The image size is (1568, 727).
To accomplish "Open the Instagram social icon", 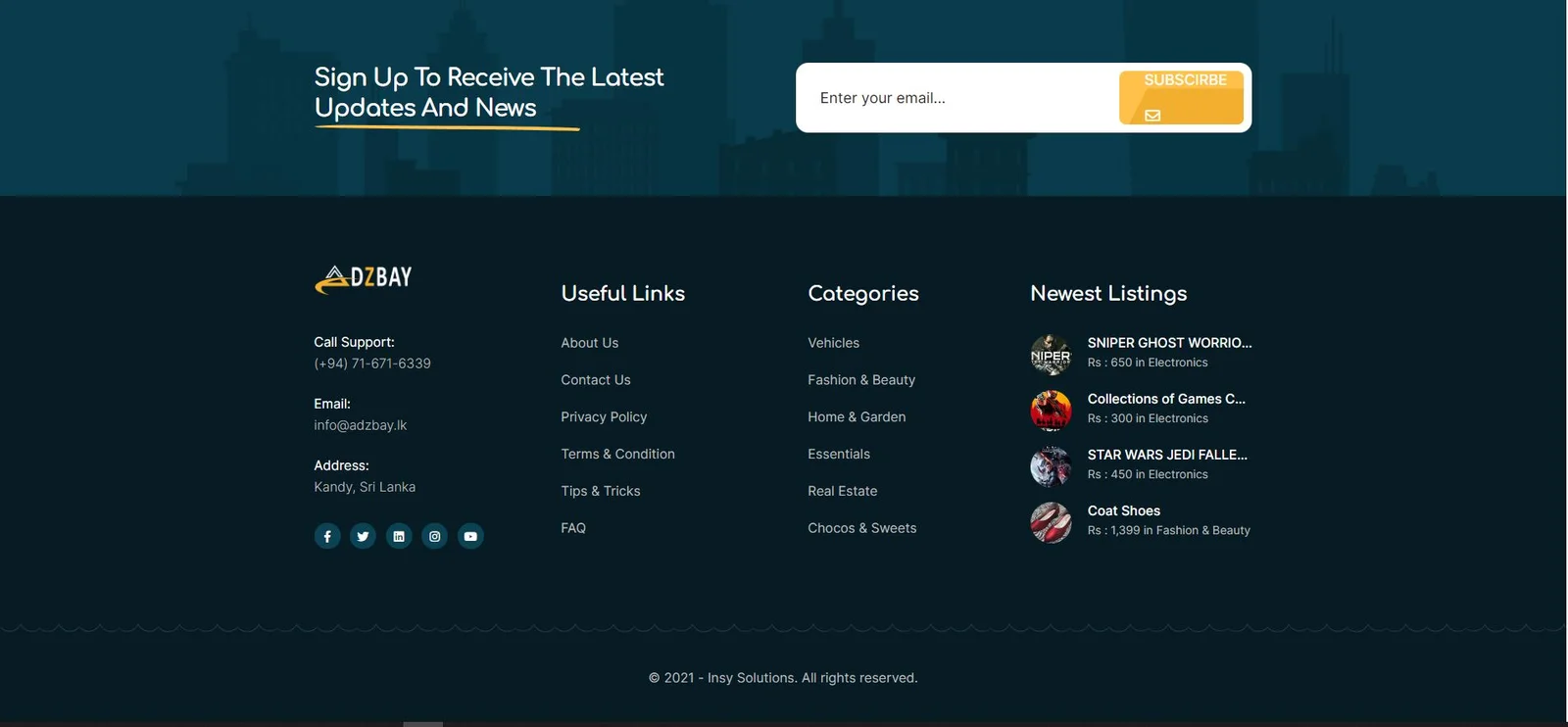I will tap(435, 536).
